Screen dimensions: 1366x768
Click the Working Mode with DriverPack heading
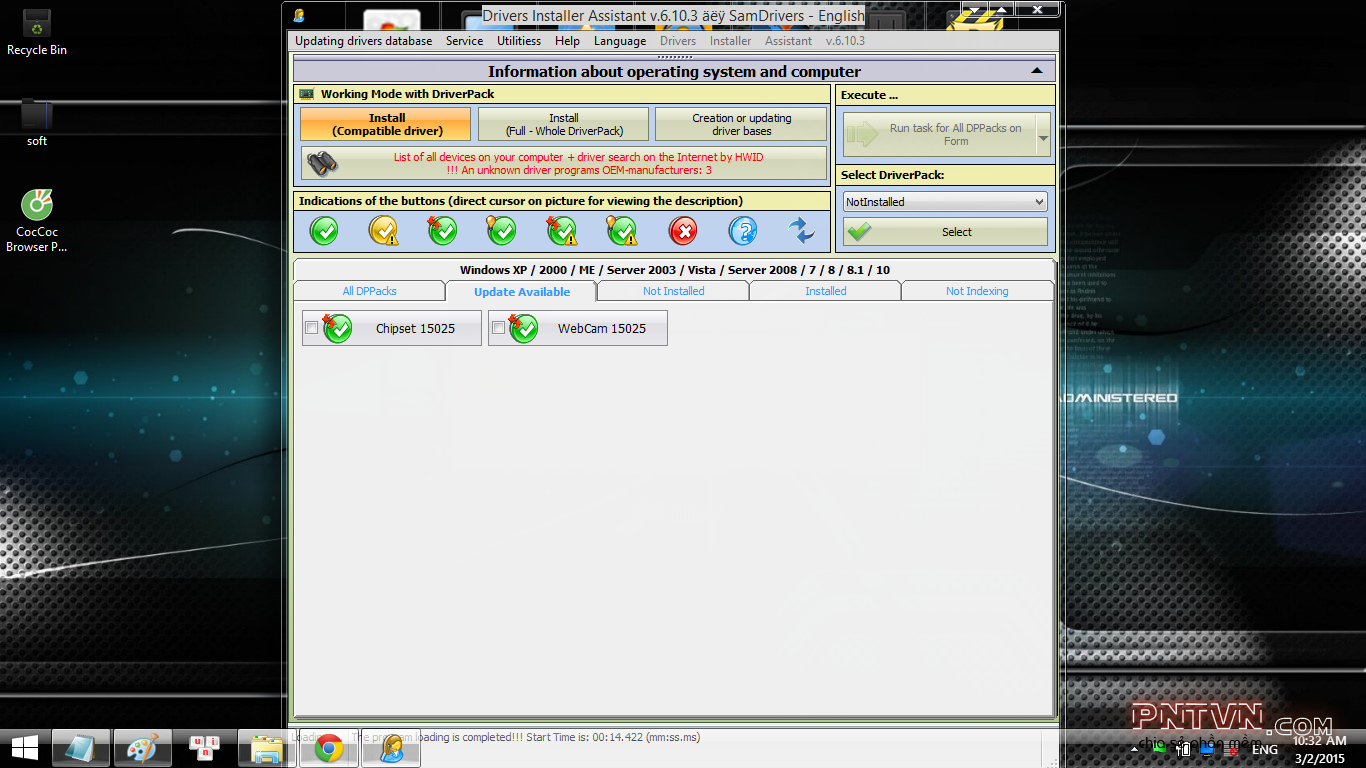pyautogui.click(x=407, y=94)
